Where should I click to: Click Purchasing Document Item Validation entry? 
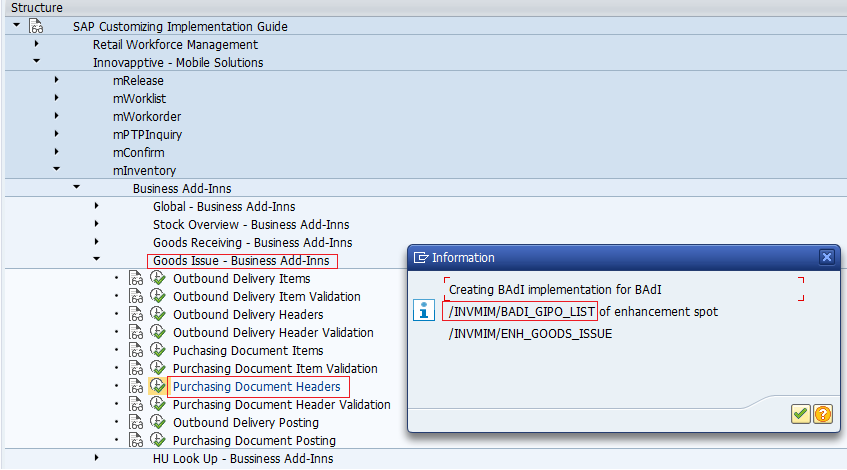pyautogui.click(x=275, y=369)
